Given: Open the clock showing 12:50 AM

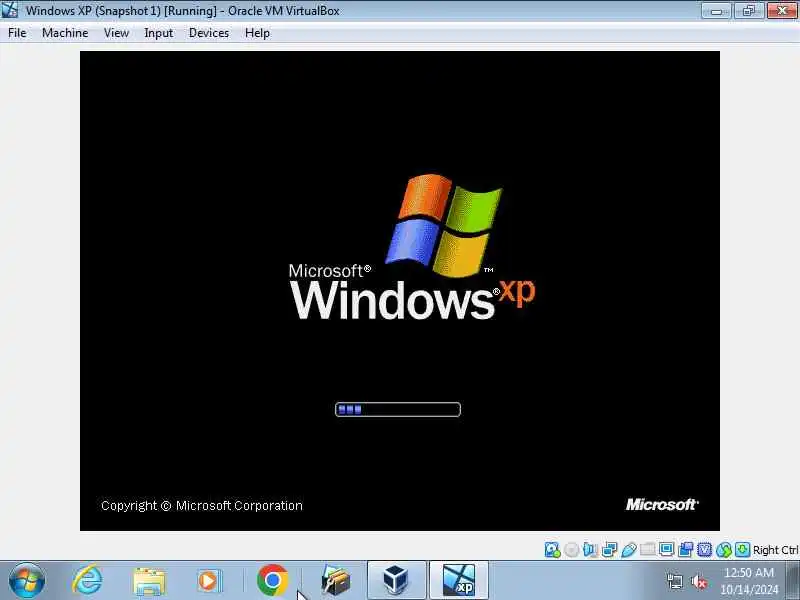Looking at the screenshot, I should [749, 581].
